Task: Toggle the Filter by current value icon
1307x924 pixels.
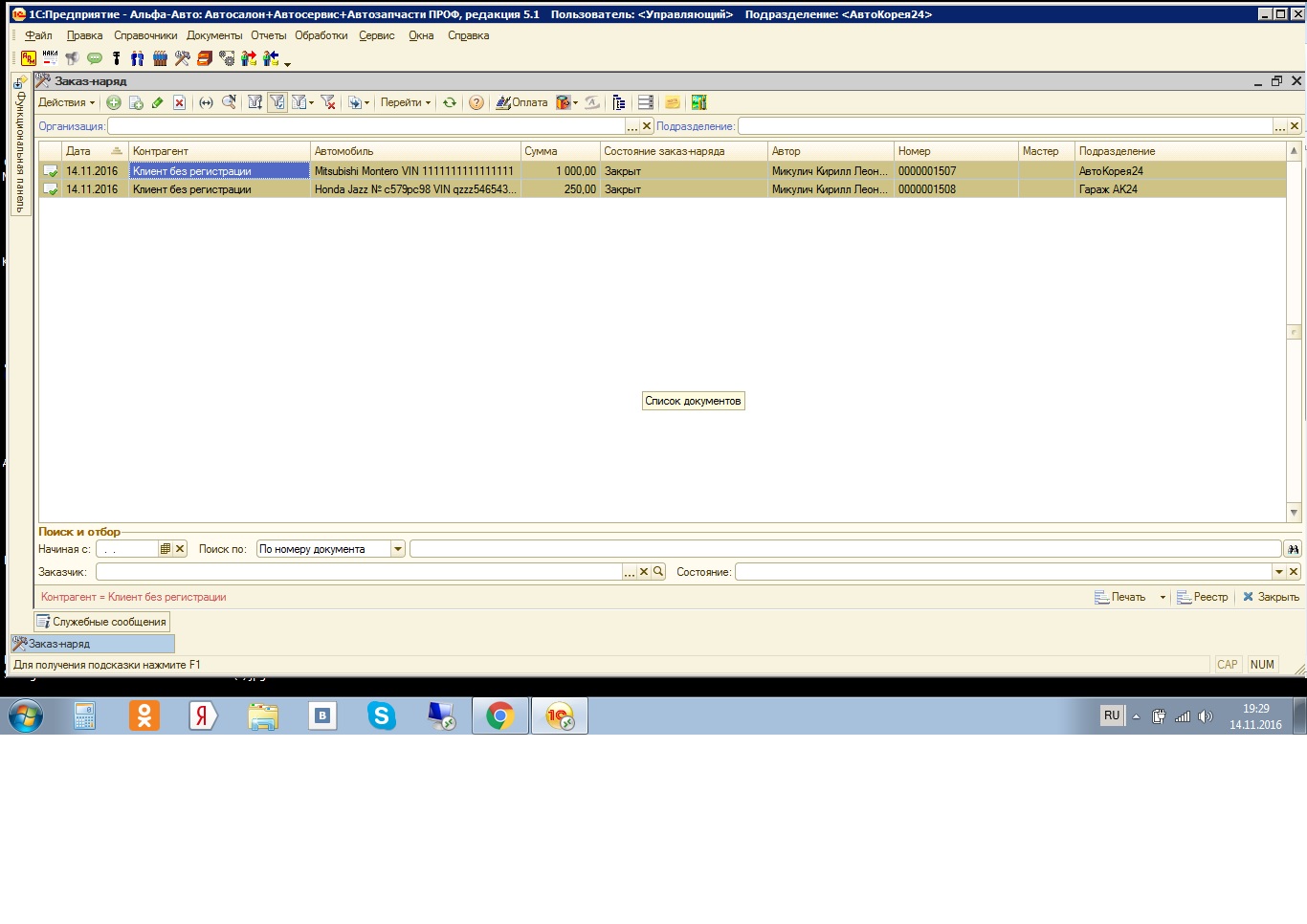Action: click(x=277, y=102)
